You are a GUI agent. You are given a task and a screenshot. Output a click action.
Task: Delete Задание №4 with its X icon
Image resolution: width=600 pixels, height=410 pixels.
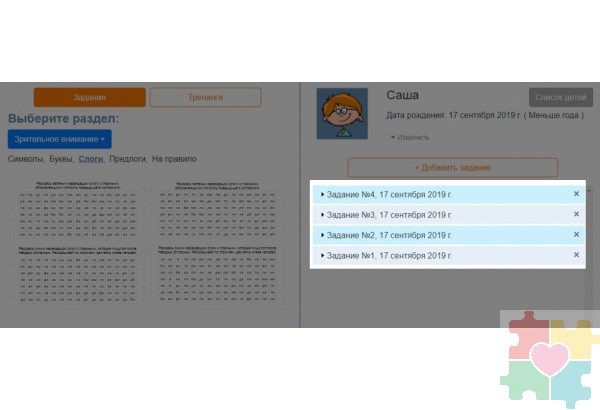[576, 194]
